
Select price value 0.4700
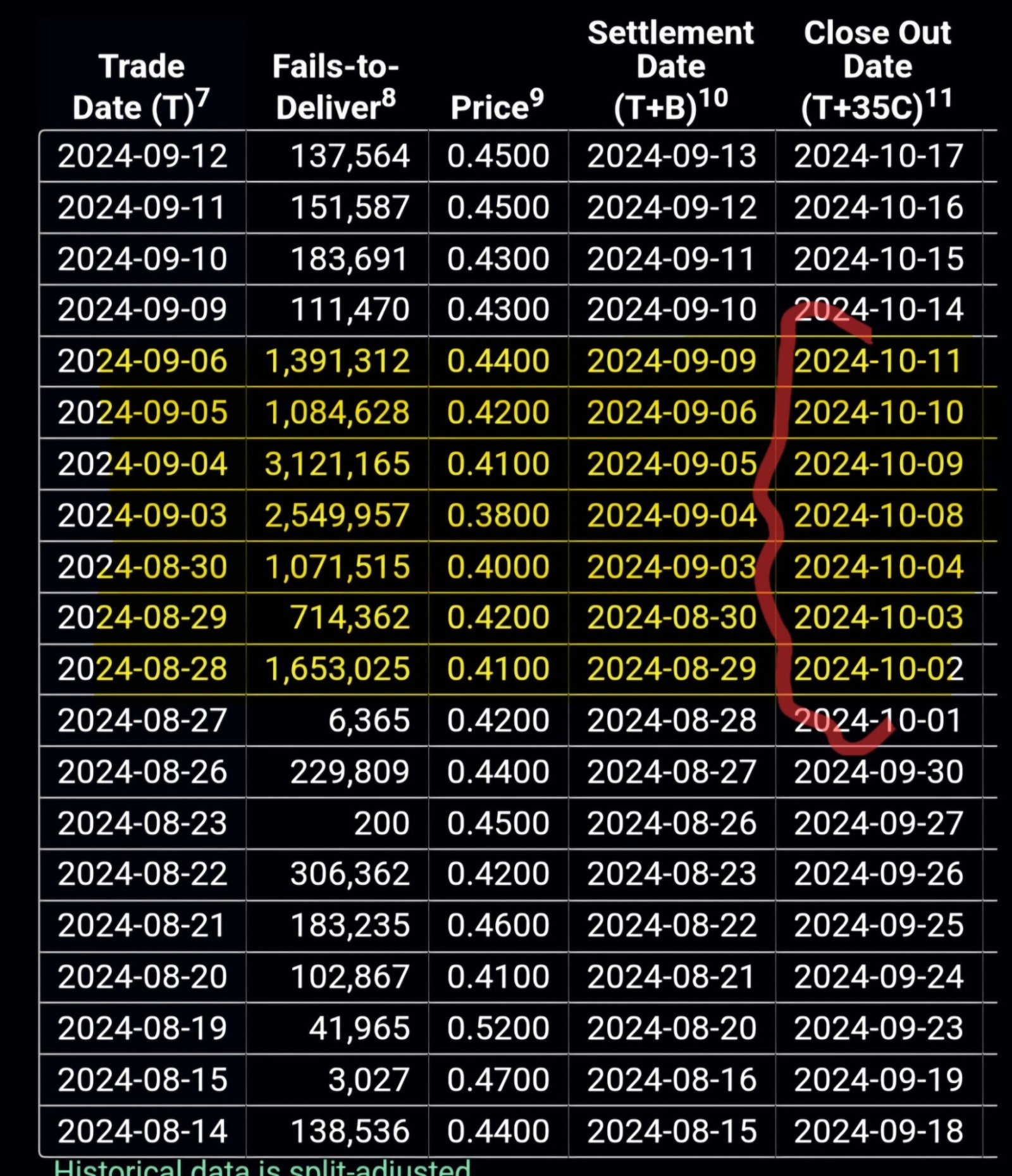[x=498, y=1079]
